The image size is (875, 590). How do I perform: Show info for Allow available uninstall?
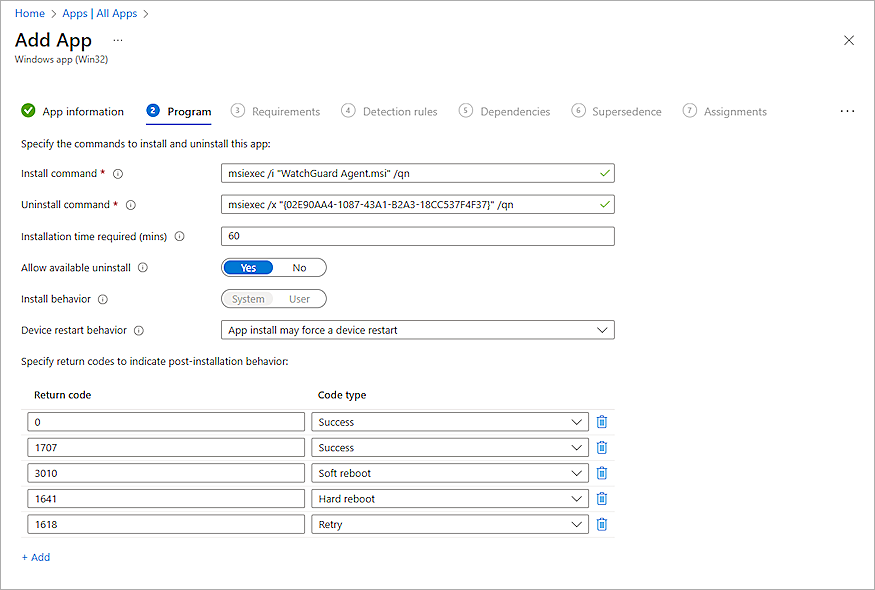click(x=143, y=268)
